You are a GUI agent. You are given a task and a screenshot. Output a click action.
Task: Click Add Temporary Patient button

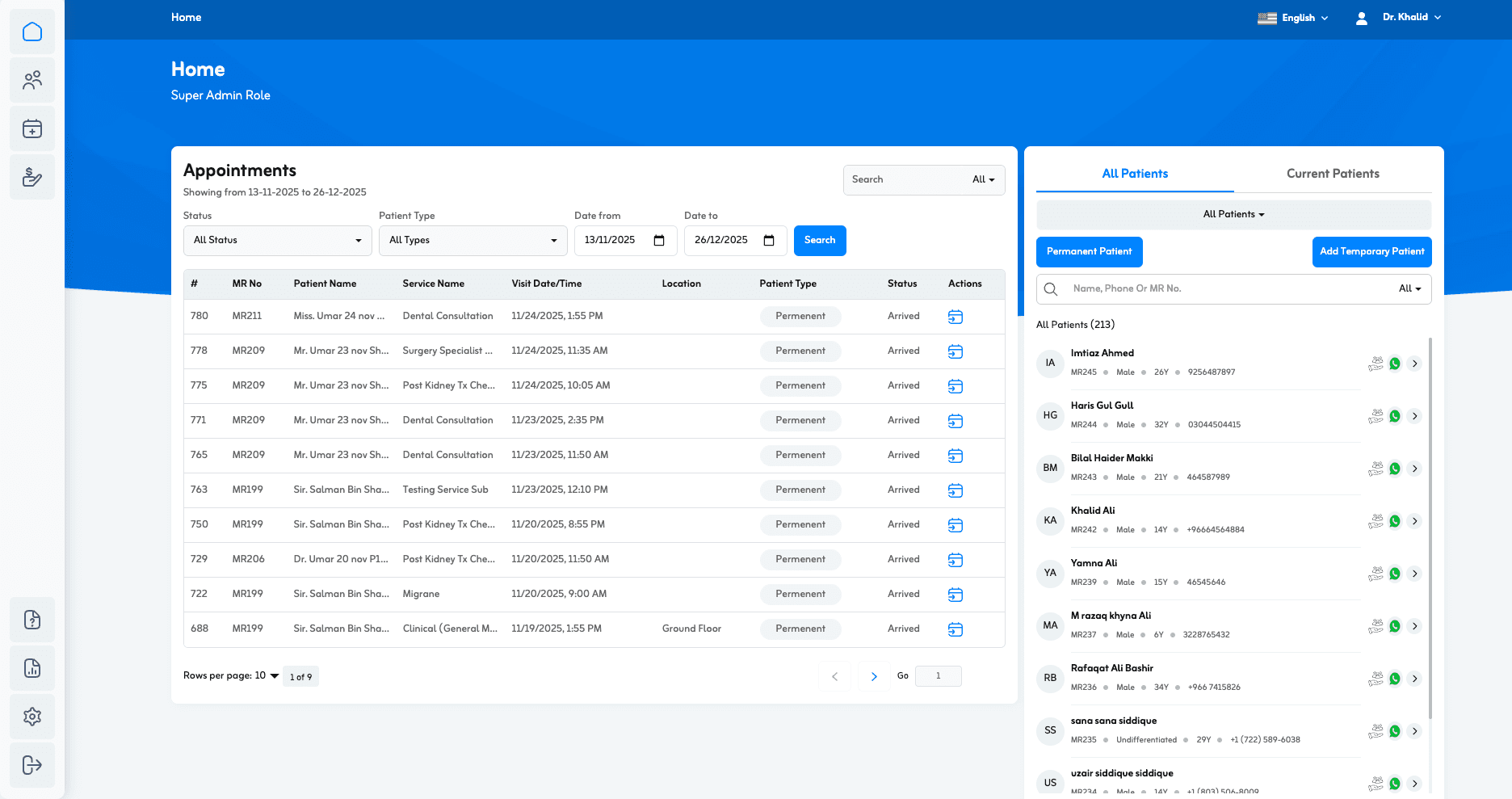click(1371, 252)
